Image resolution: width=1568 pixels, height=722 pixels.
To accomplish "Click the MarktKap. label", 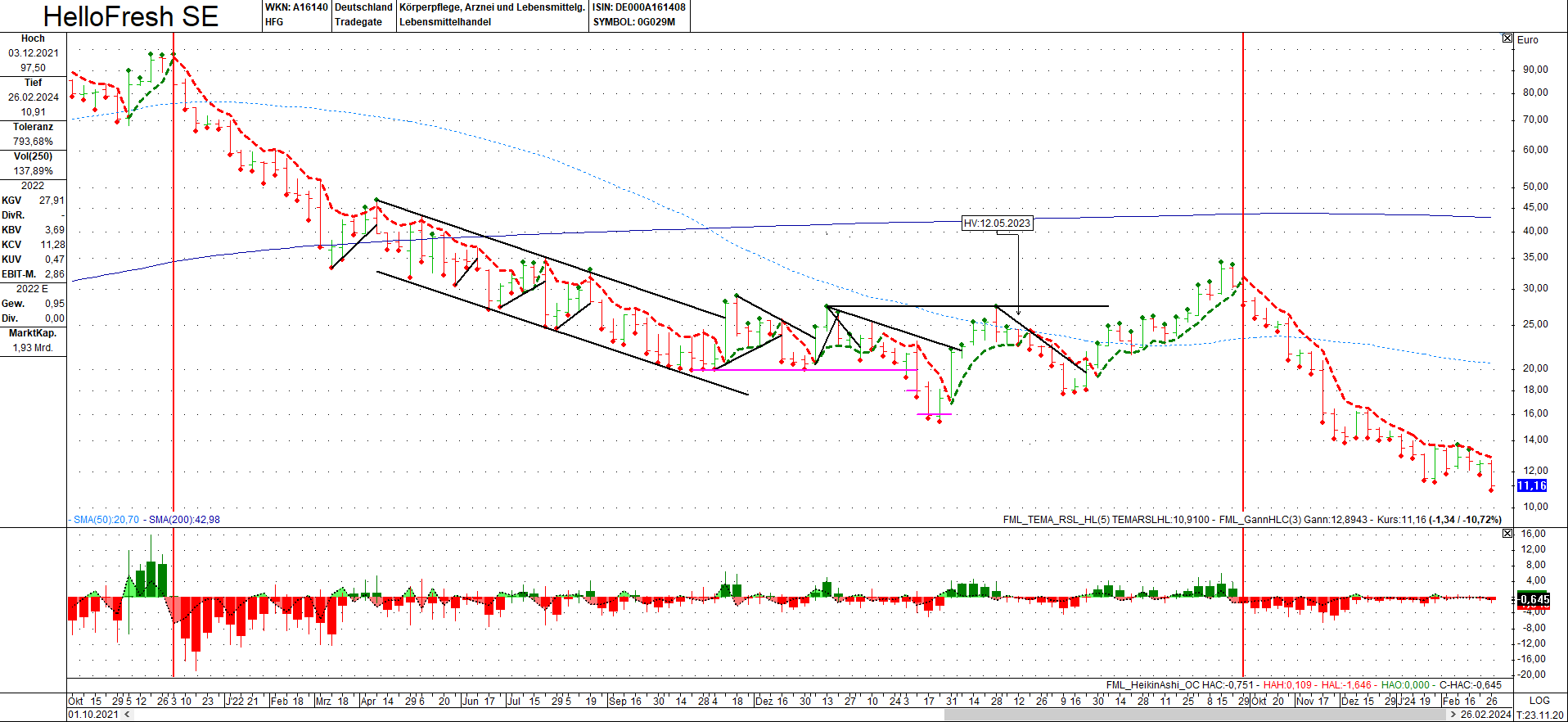I will click(x=33, y=333).
